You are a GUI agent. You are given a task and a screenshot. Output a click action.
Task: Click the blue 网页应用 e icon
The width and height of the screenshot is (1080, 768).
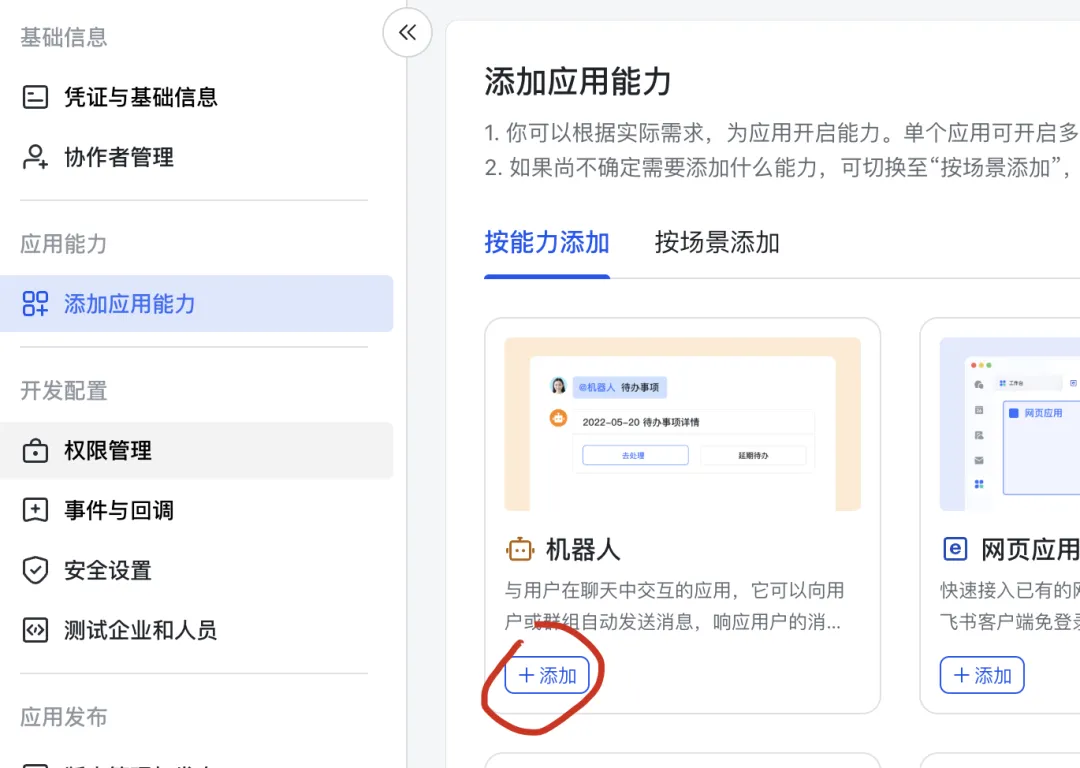pos(955,549)
